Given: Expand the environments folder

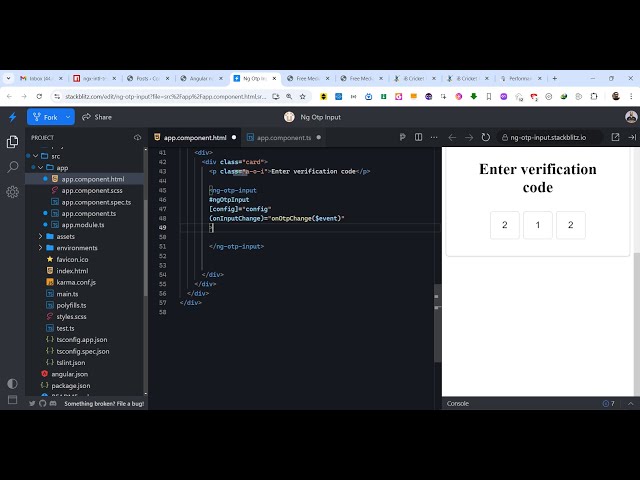Looking at the screenshot, I should point(76,247).
